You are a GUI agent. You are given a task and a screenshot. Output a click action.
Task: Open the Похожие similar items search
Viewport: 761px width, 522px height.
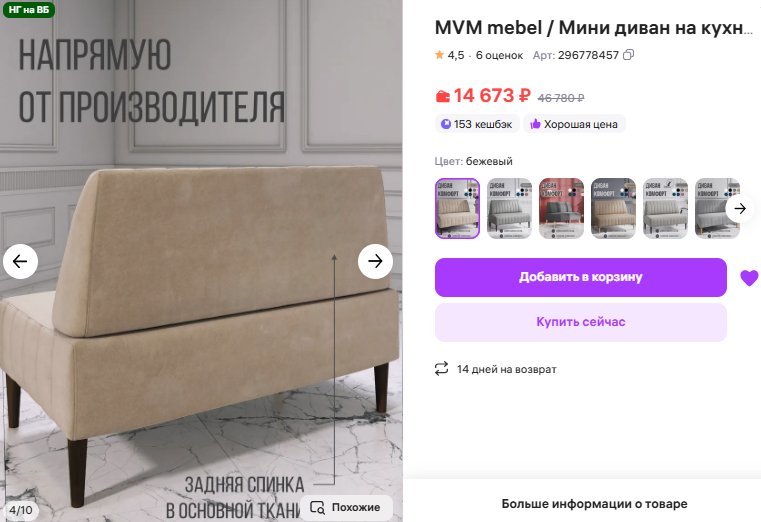pyautogui.click(x=346, y=507)
